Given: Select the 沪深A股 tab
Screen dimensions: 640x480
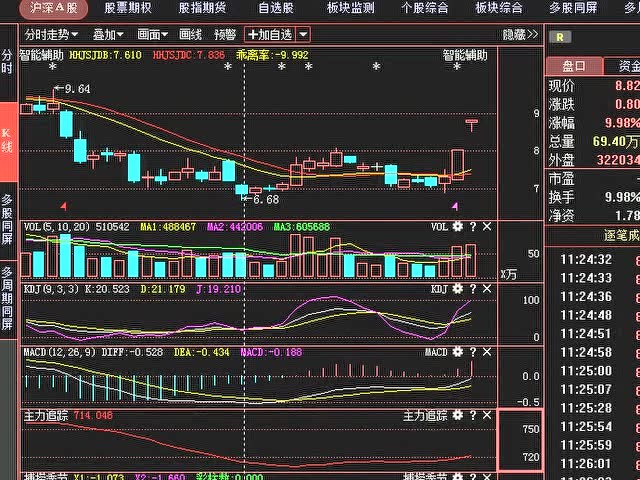Looking at the screenshot, I should tap(53, 8).
